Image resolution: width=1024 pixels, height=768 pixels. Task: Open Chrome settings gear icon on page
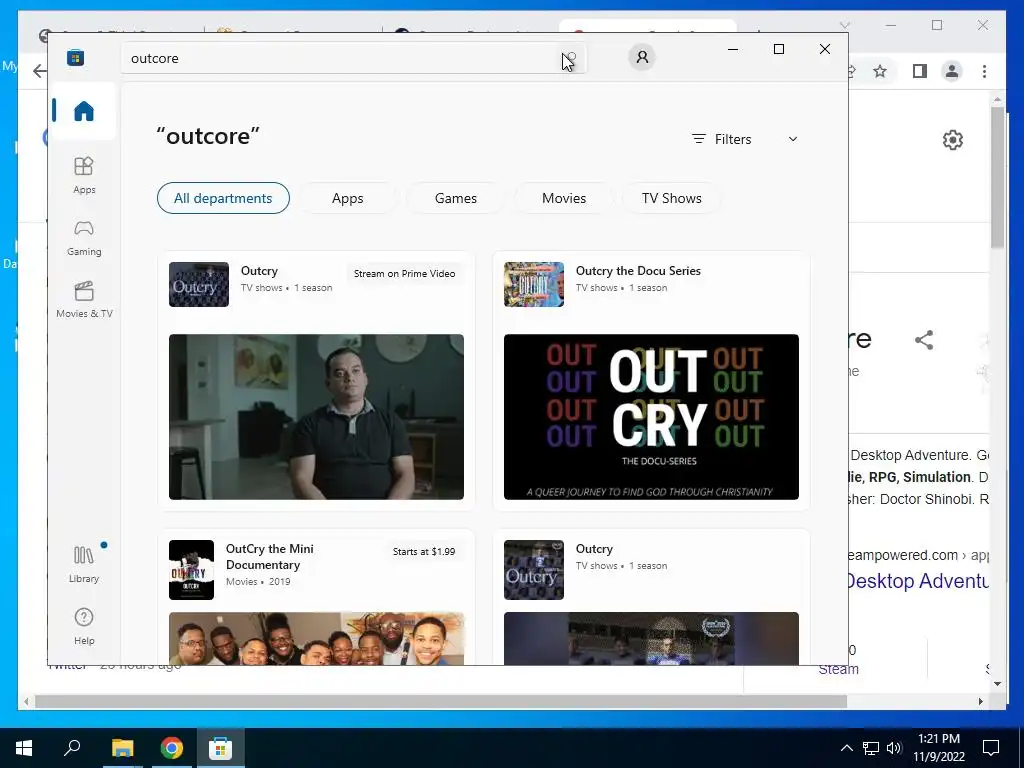(953, 140)
